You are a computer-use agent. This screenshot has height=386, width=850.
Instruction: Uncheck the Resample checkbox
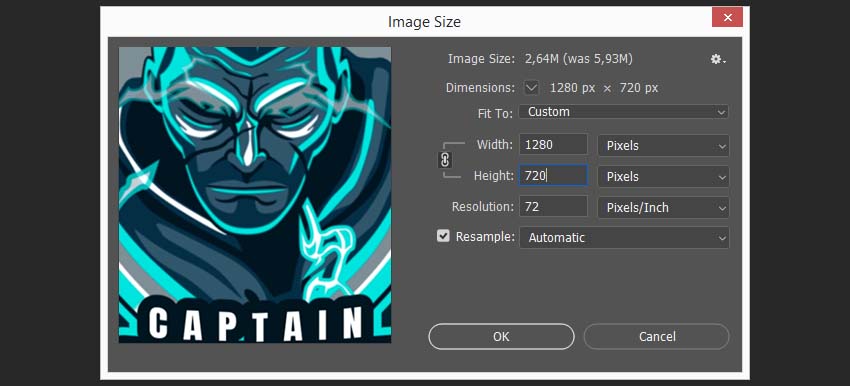click(x=443, y=236)
